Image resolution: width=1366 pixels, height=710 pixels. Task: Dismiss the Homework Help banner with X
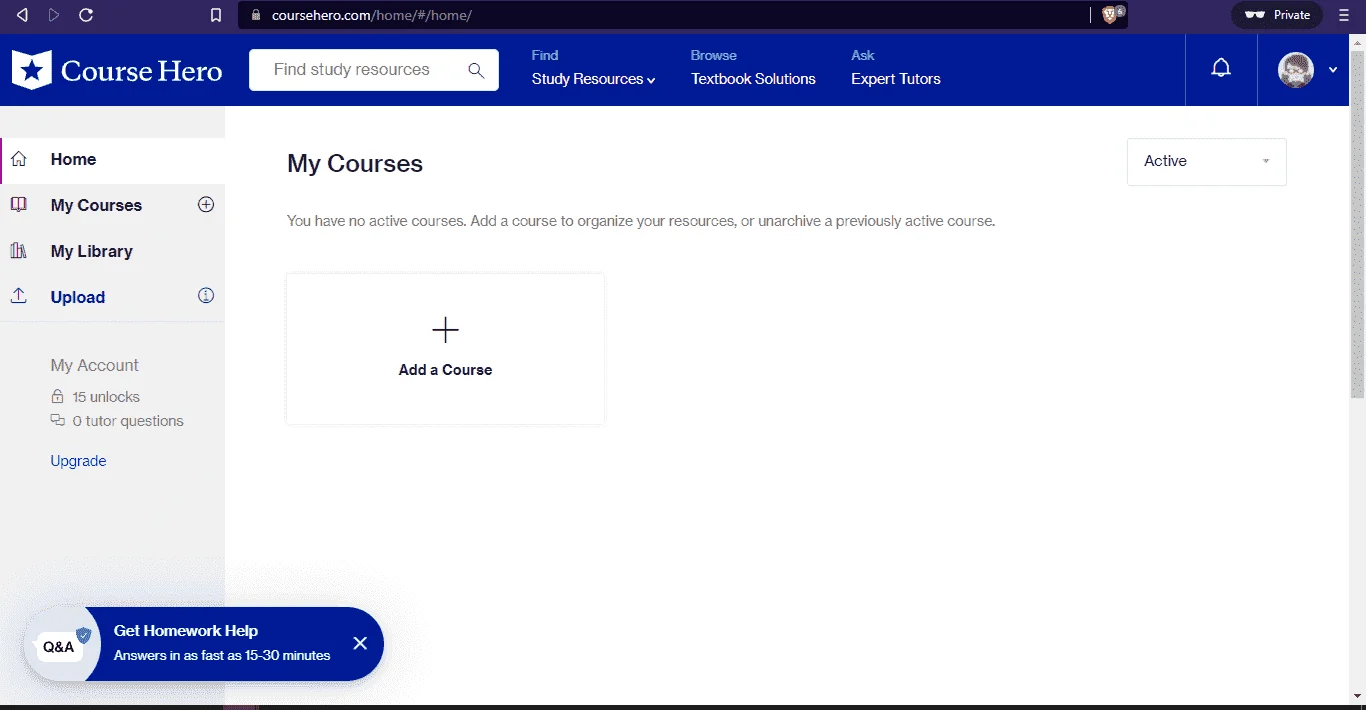[360, 643]
